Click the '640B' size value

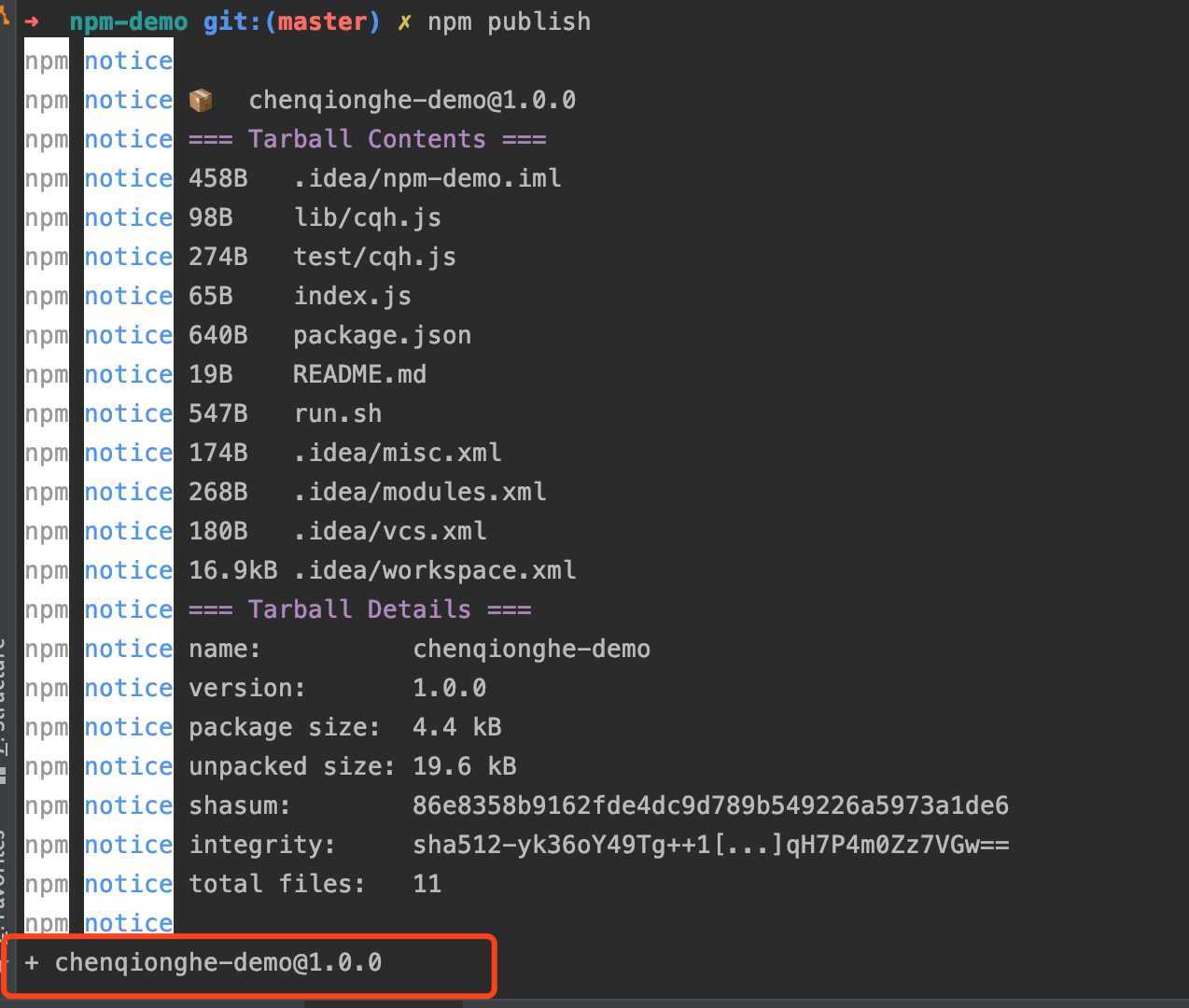click(x=218, y=335)
